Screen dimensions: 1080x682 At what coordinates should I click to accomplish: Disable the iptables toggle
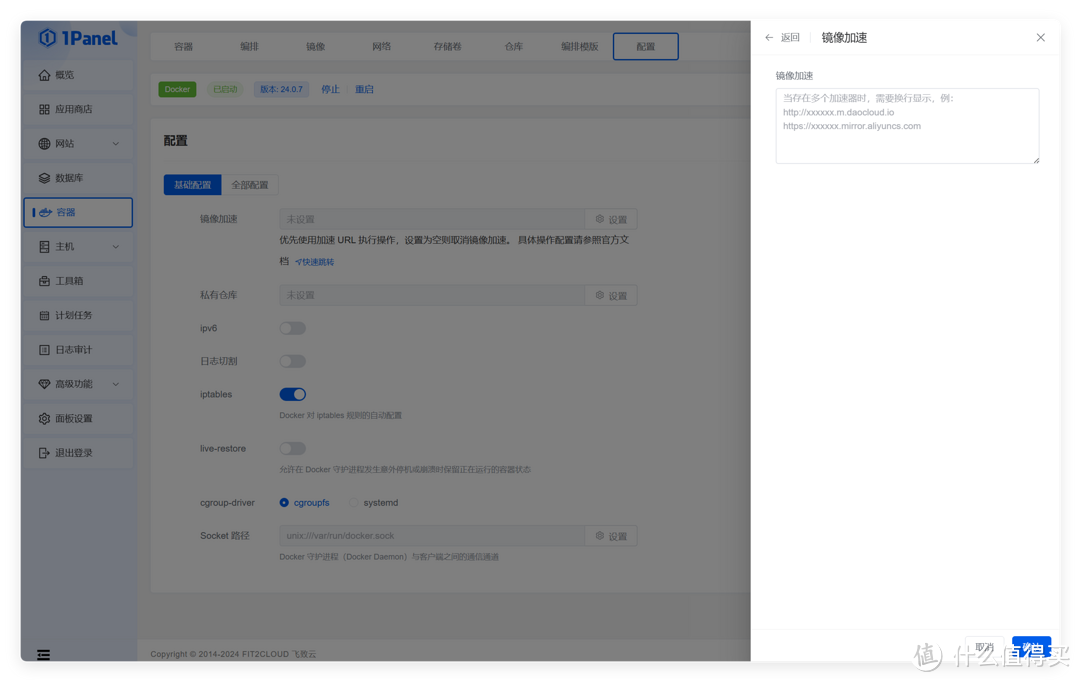[x=292, y=394]
